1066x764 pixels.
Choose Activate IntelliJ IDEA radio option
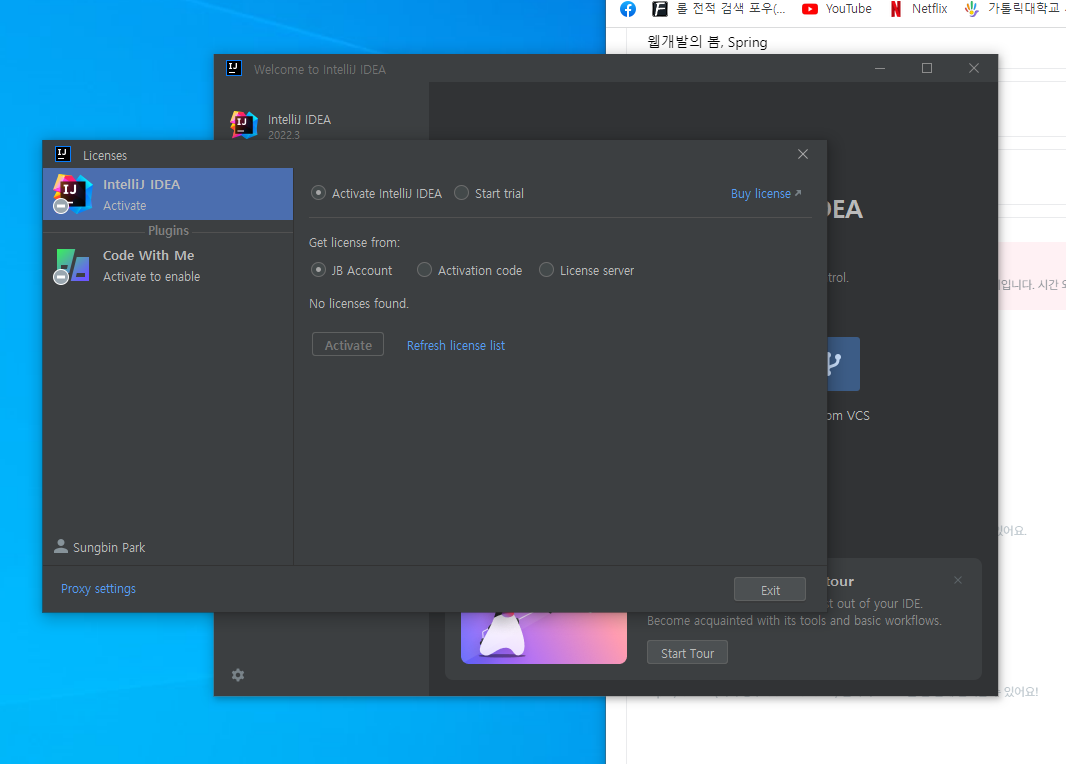tap(376, 193)
